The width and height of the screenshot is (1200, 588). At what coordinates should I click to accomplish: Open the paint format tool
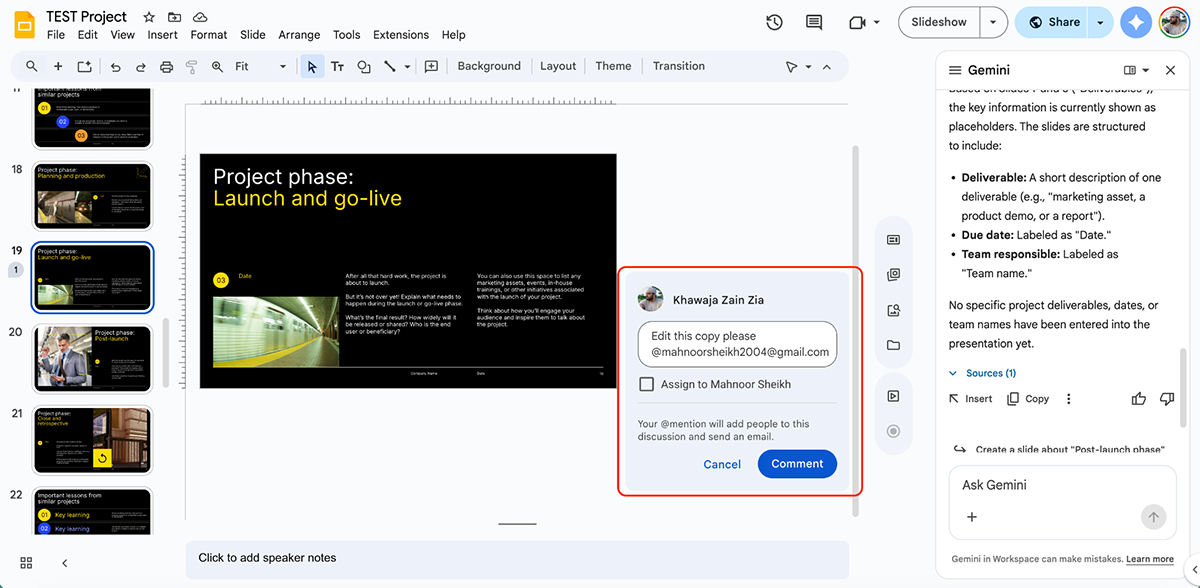click(x=191, y=66)
